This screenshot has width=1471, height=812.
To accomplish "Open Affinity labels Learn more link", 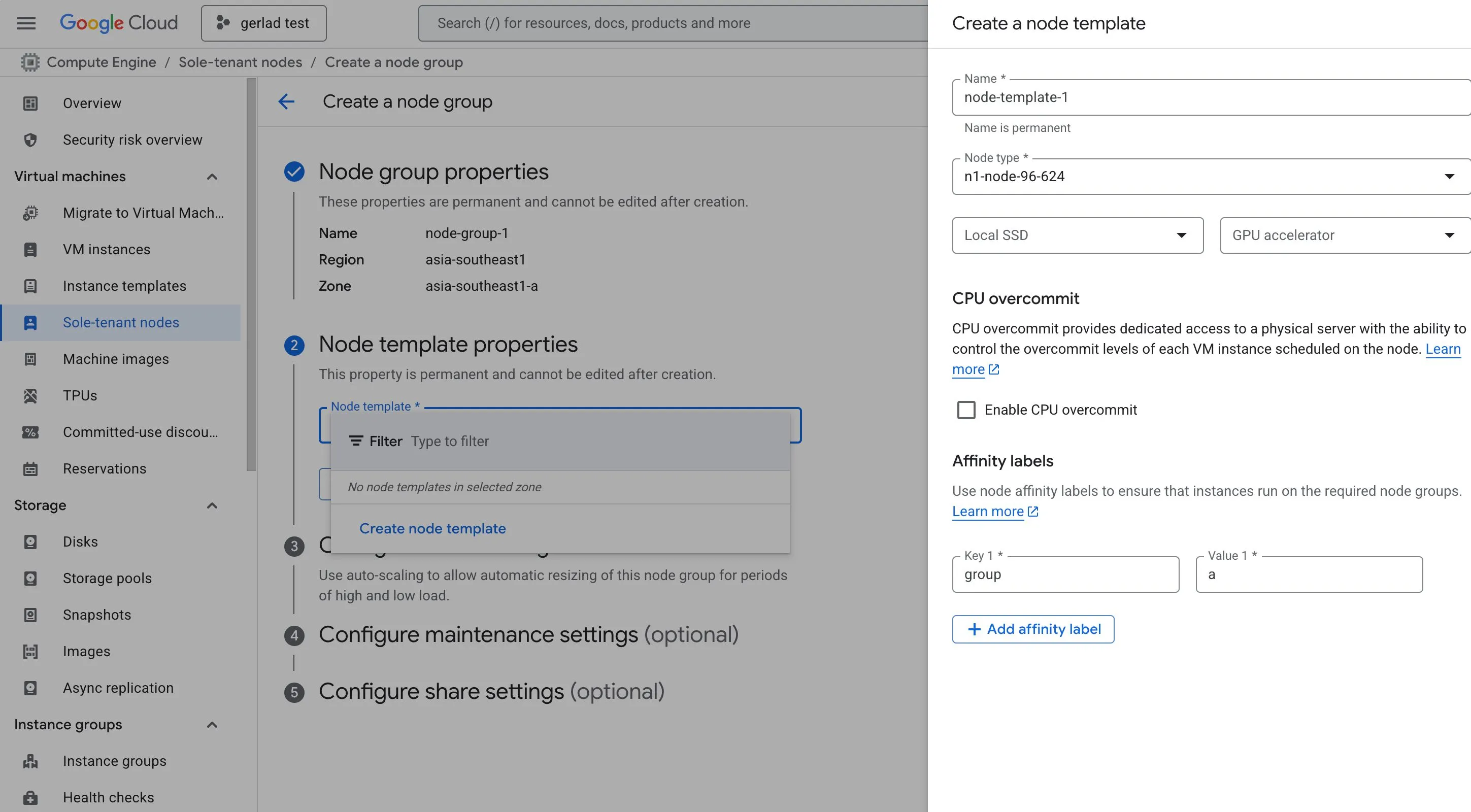I will click(x=995, y=512).
